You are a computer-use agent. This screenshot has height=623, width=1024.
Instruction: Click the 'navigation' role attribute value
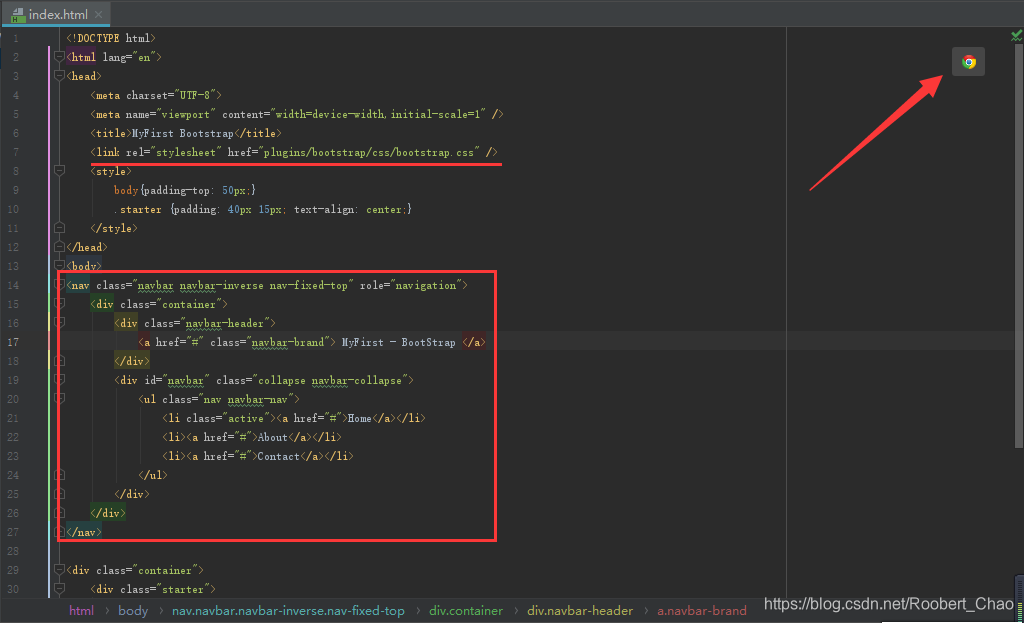coord(426,285)
